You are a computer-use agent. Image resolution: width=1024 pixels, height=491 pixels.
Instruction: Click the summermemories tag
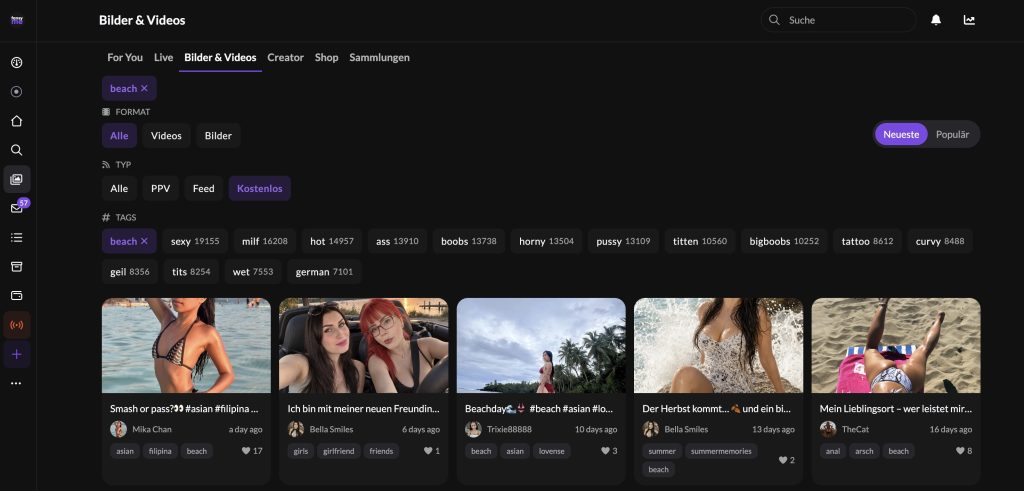722,451
